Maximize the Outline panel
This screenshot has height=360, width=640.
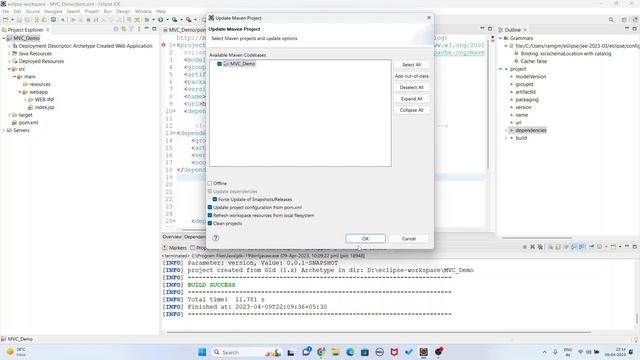point(634,29)
